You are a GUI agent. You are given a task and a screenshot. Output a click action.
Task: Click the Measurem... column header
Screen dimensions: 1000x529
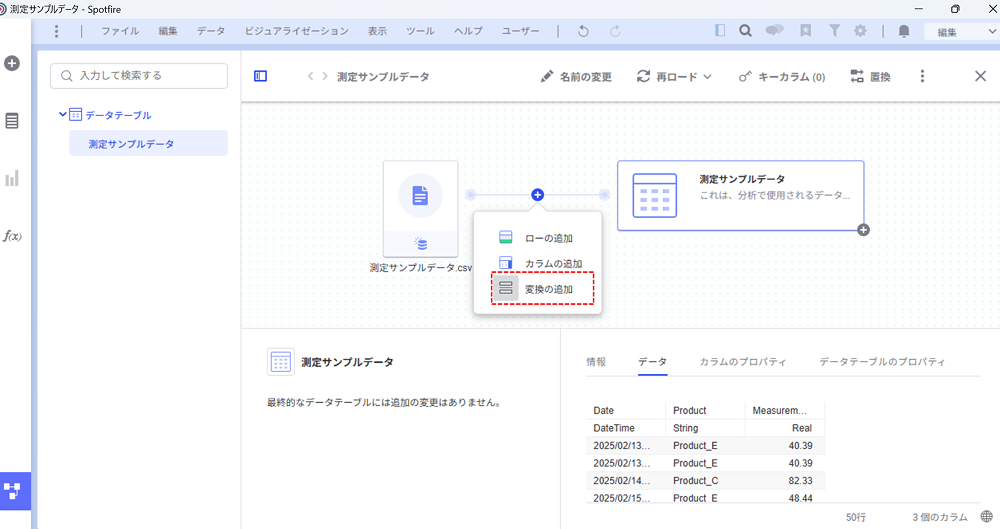click(785, 410)
